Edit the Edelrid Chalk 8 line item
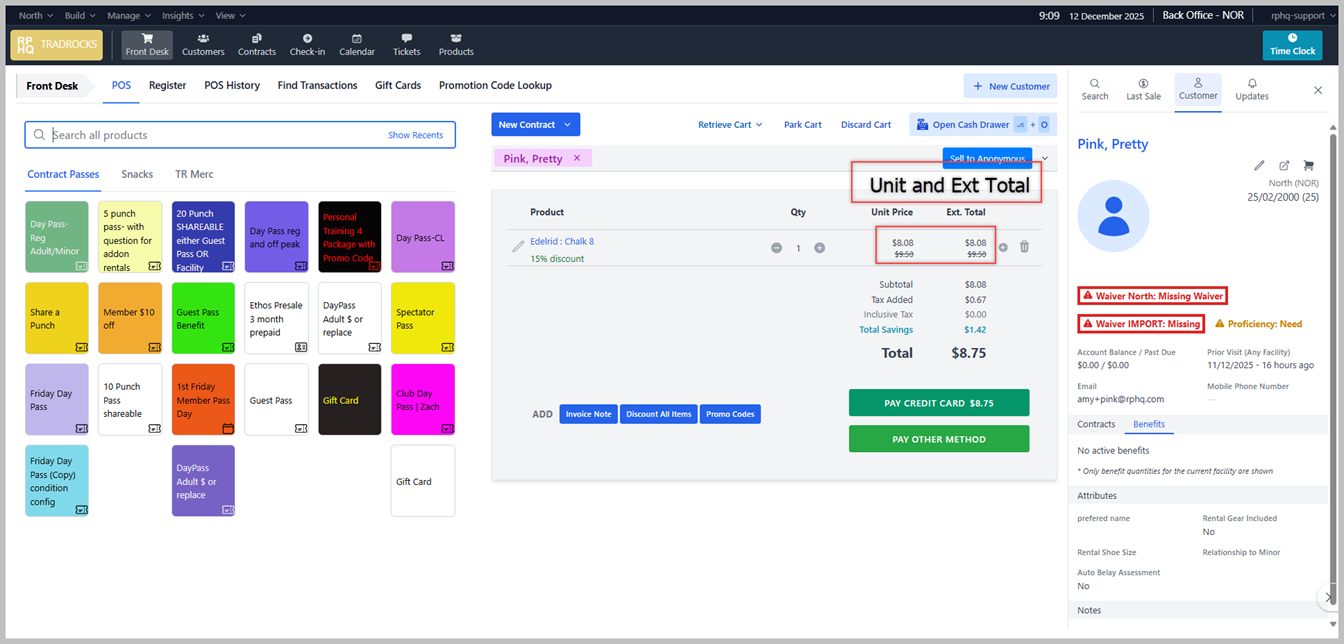The image size is (1344, 644). [x=518, y=247]
